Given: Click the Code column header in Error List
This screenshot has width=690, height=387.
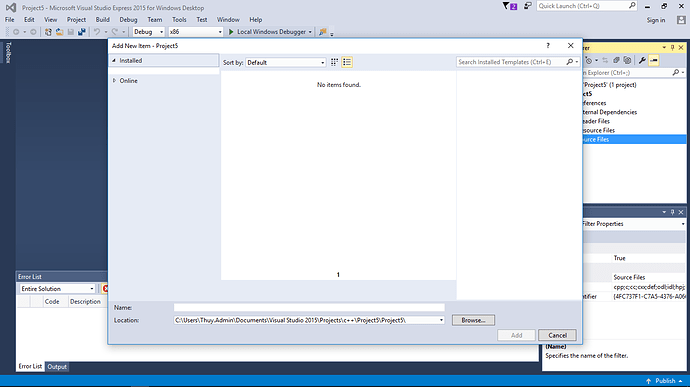Looking at the screenshot, I should (x=52, y=302).
